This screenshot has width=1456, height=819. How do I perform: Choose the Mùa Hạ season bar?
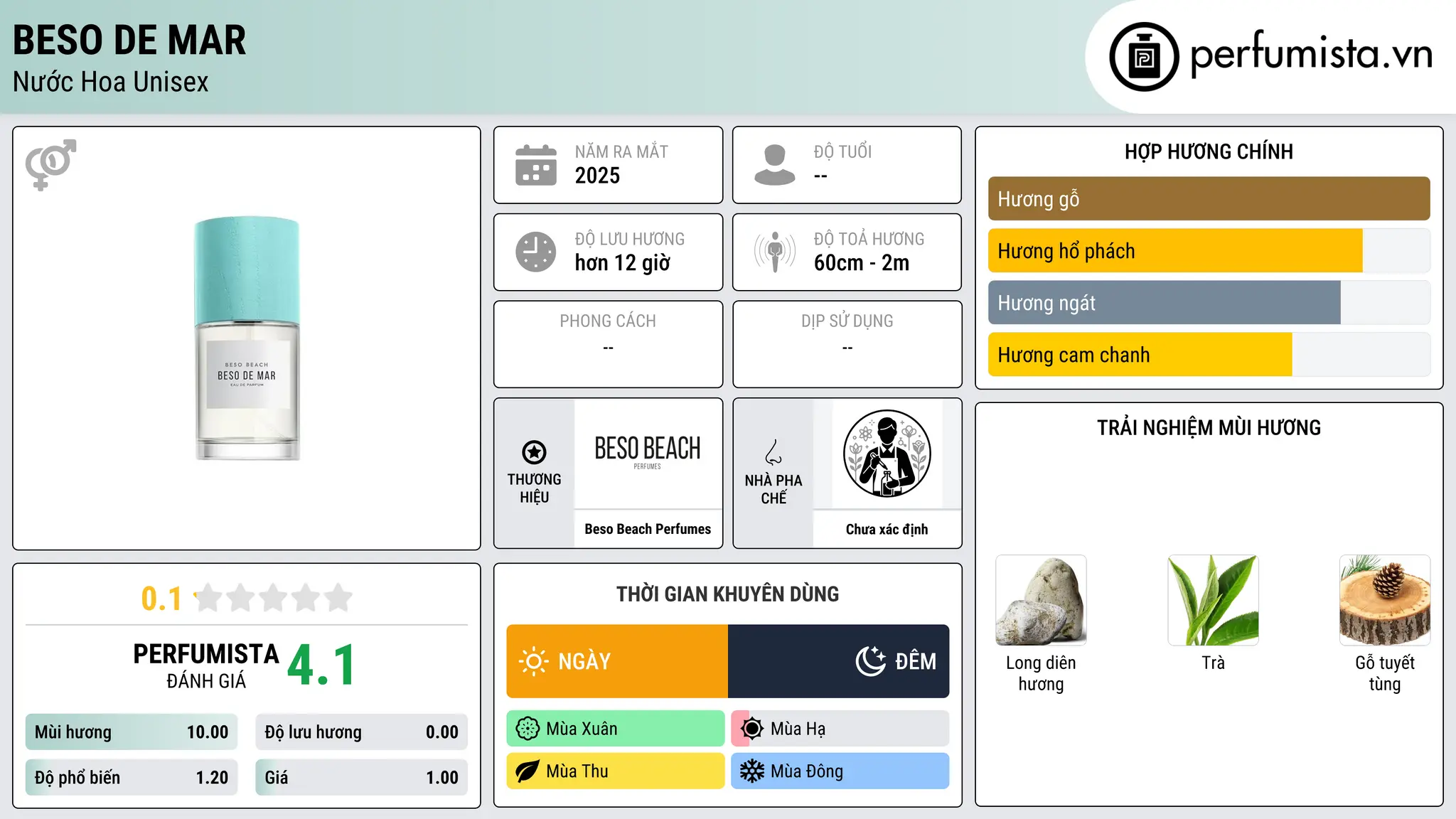point(840,729)
